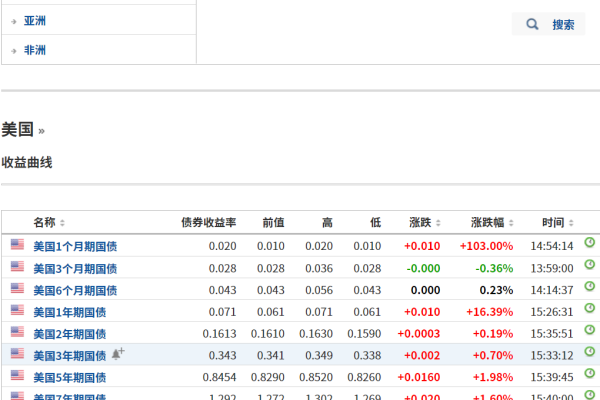The height and width of the screenshot is (400, 600).
Task: Click the US flag icon for 美国5年期国债
Action: (x=17, y=376)
